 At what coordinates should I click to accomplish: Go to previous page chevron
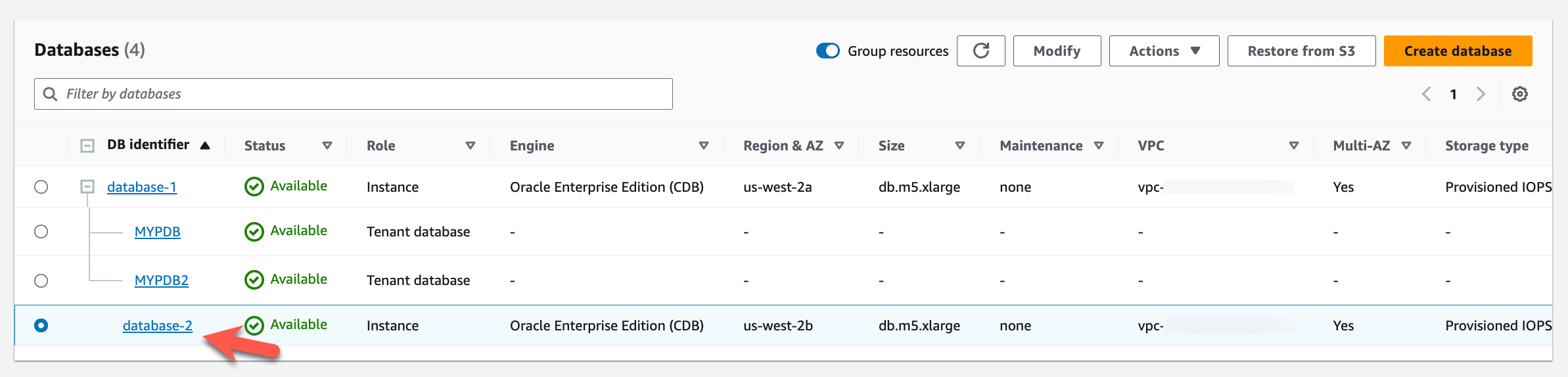point(1426,94)
